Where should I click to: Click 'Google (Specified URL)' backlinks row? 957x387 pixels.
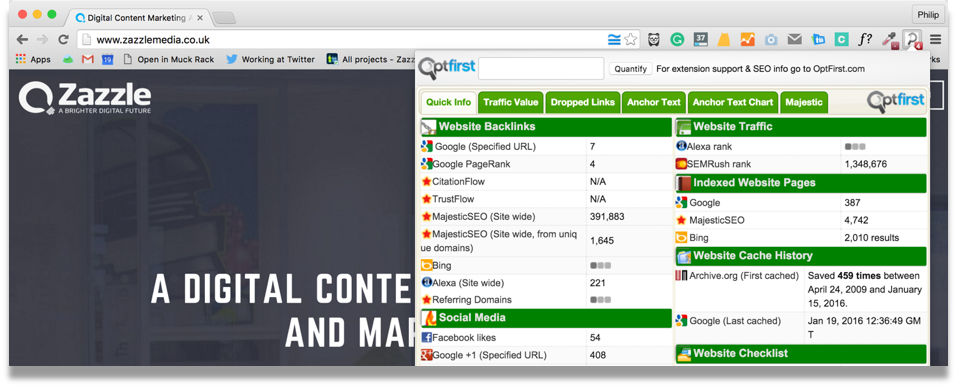pyautogui.click(x=546, y=146)
